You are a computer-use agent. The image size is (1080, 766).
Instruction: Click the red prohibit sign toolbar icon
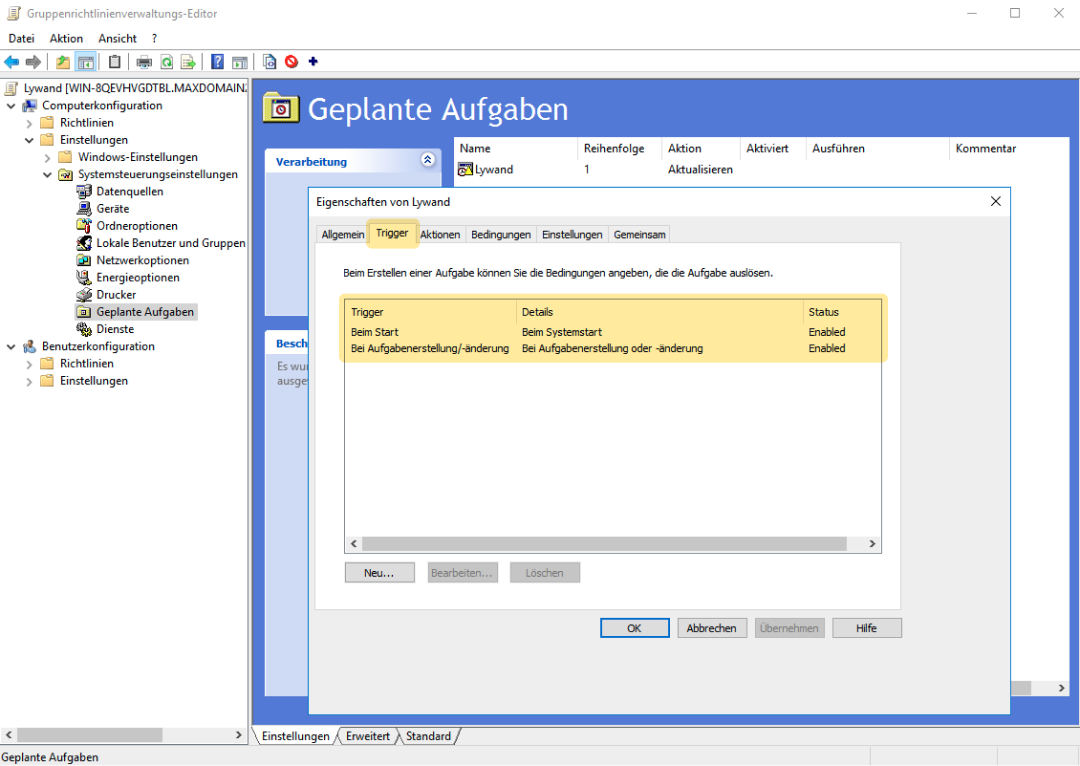[291, 62]
